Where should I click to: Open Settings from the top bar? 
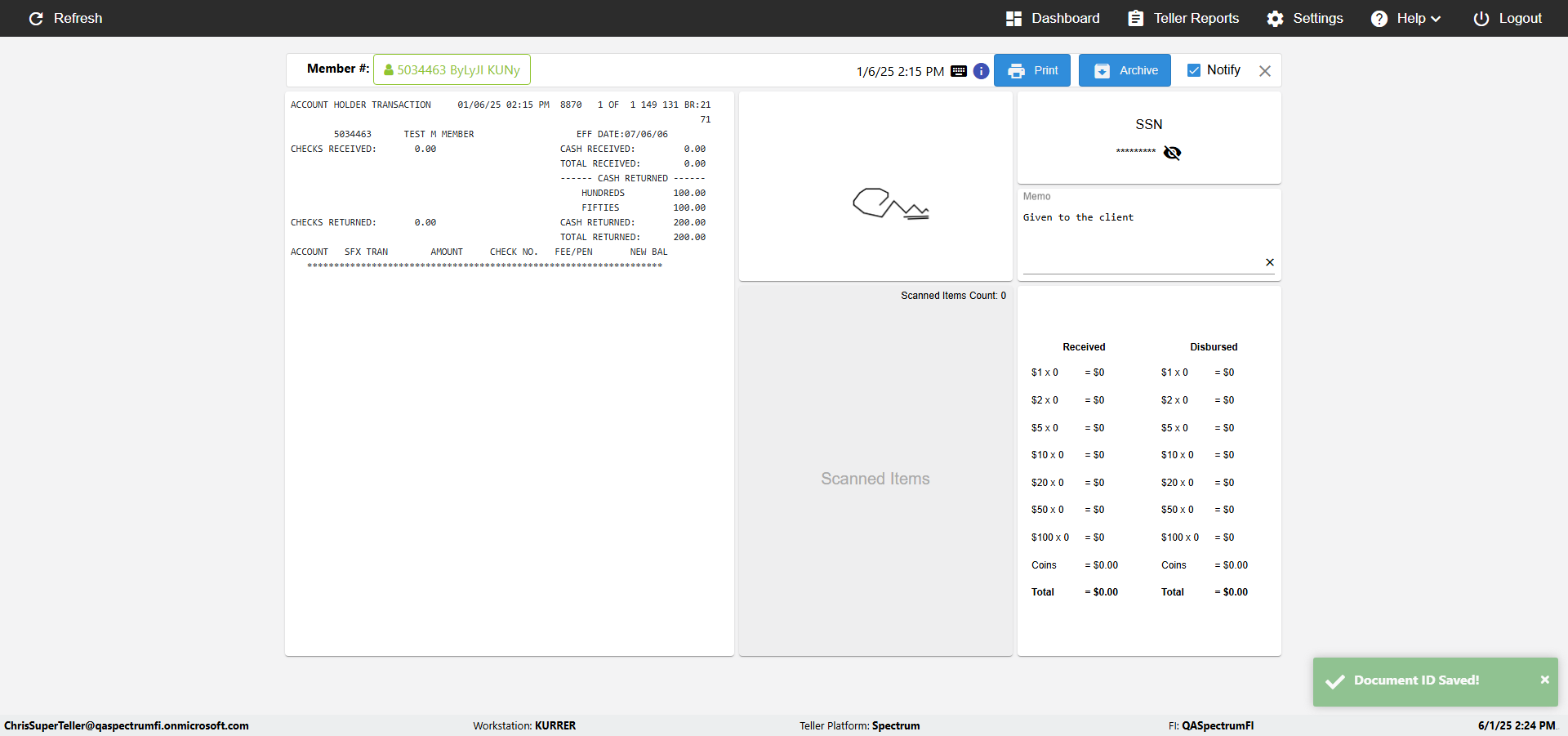(x=1305, y=18)
